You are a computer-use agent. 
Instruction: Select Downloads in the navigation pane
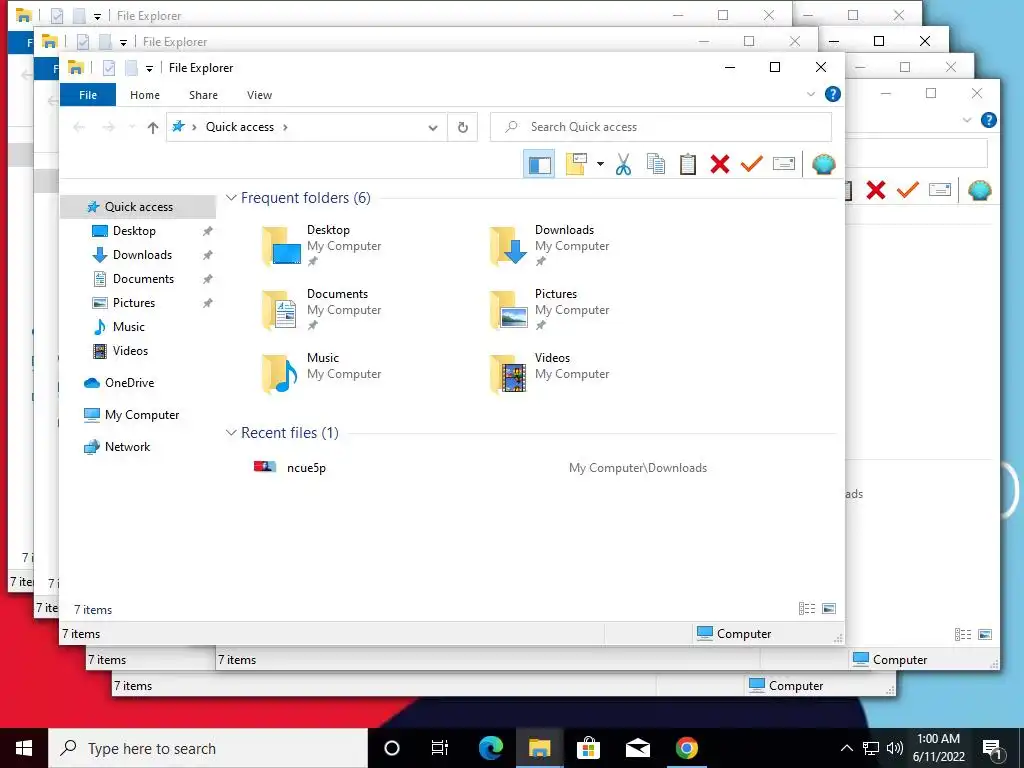click(142, 255)
